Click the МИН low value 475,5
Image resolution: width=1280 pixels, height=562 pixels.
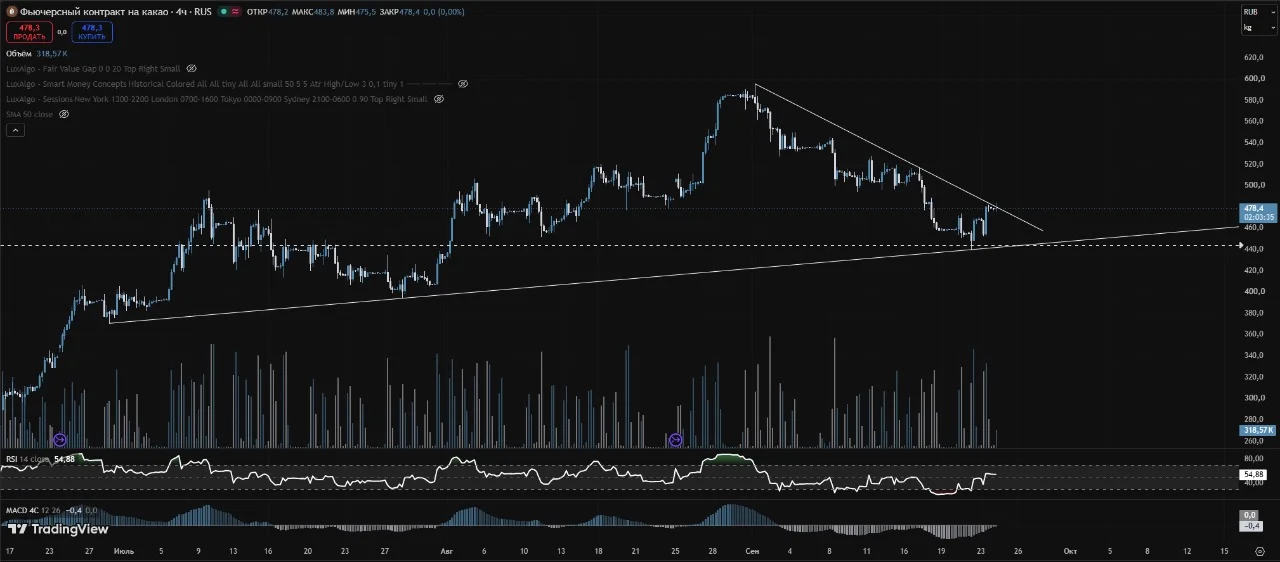[365, 11]
